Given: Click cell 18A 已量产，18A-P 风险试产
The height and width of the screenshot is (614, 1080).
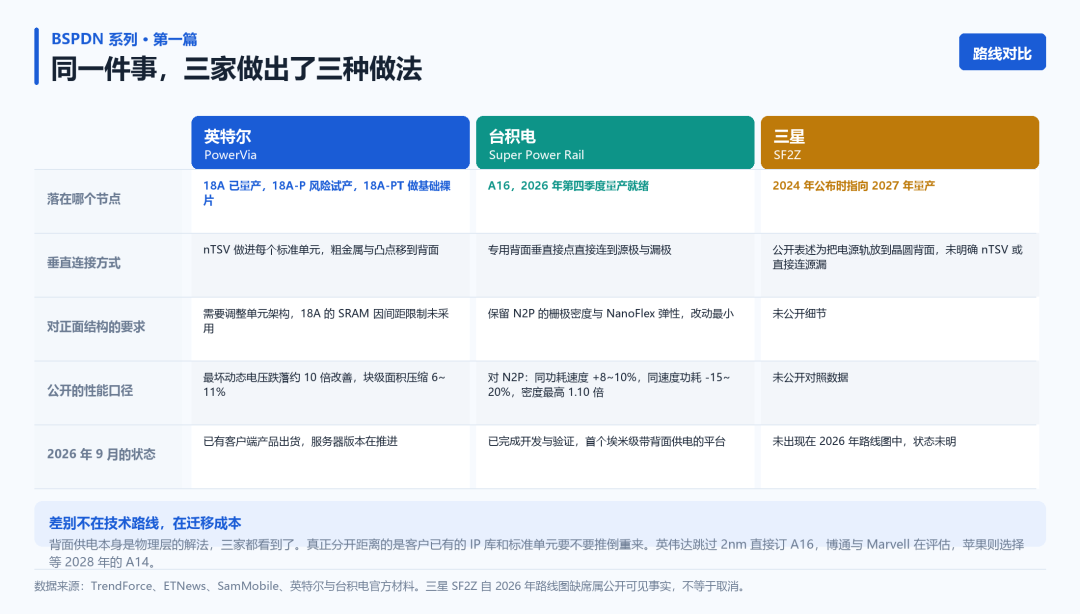Looking at the screenshot, I should pos(331,201).
